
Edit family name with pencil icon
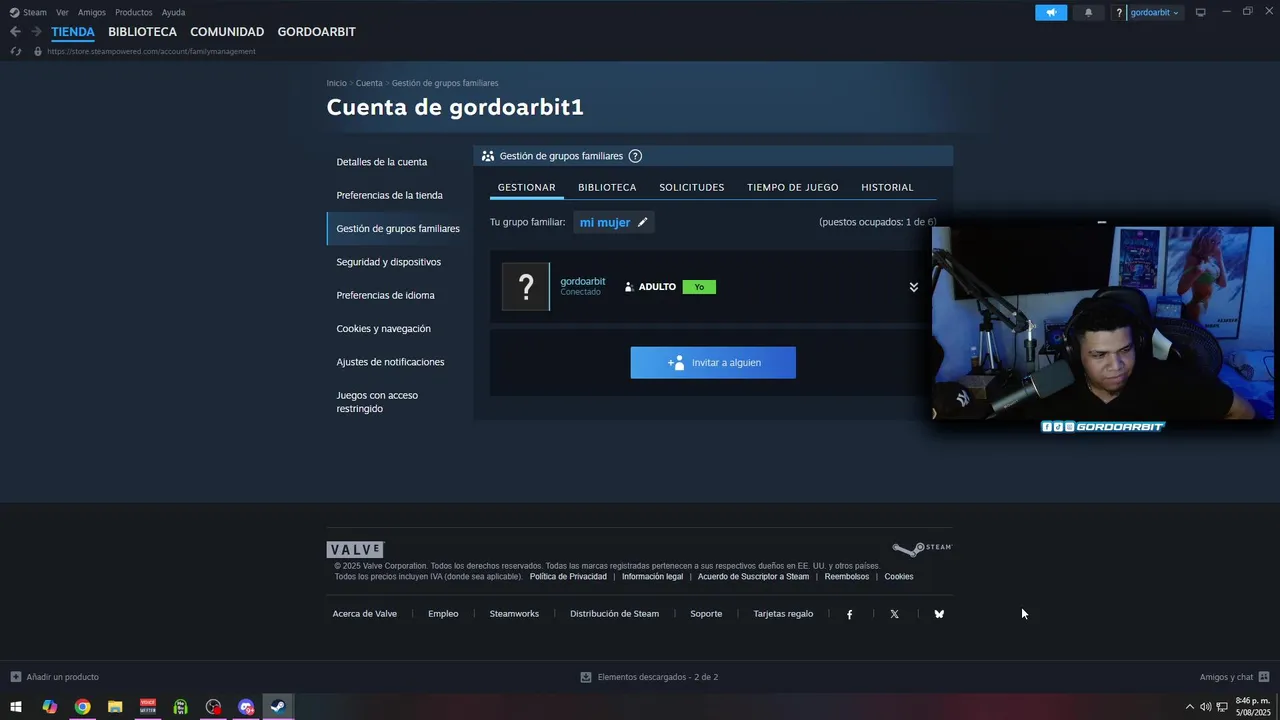coord(643,222)
